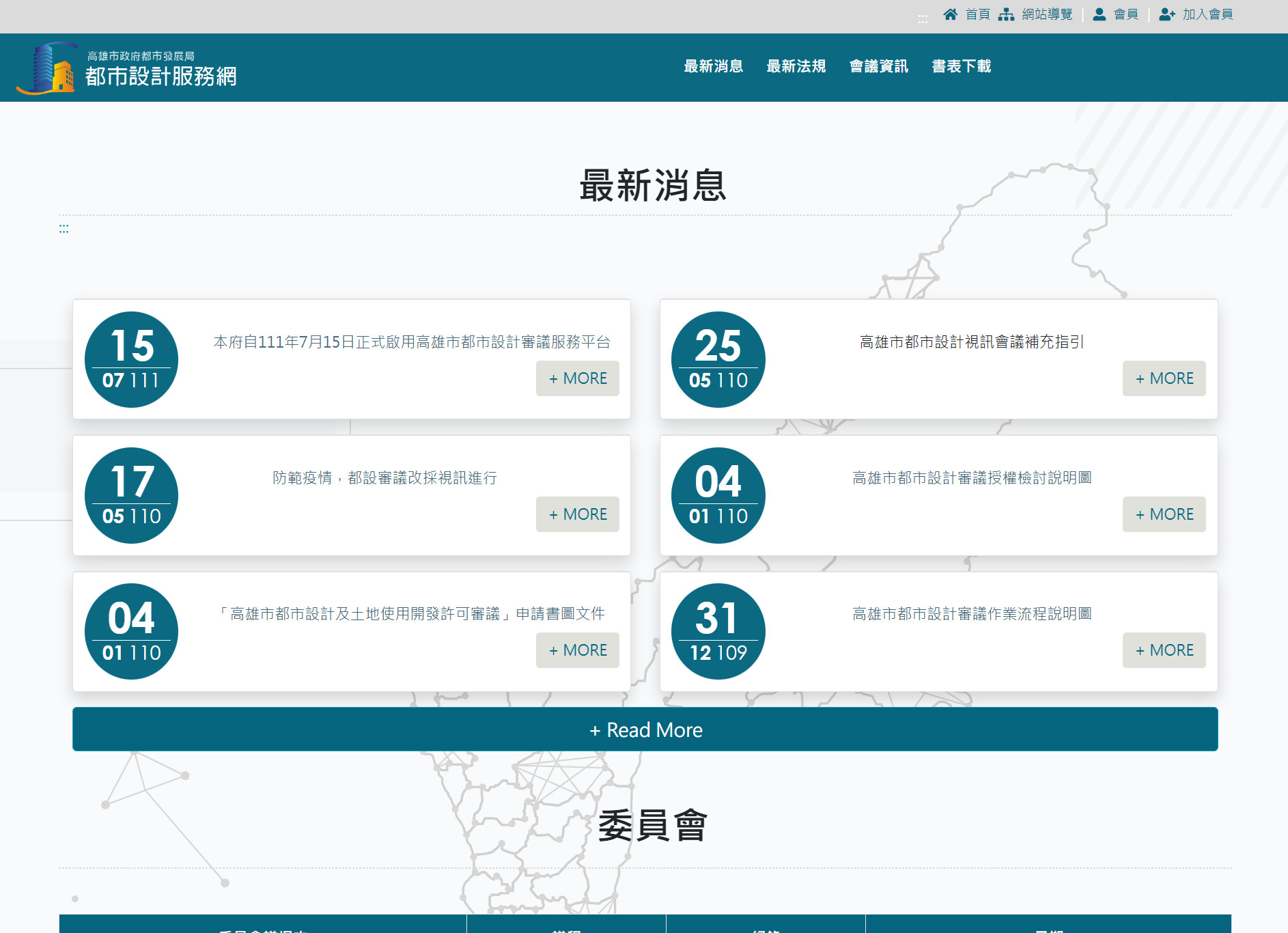
Task: Open the 最新消息 nav menu
Action: click(713, 66)
